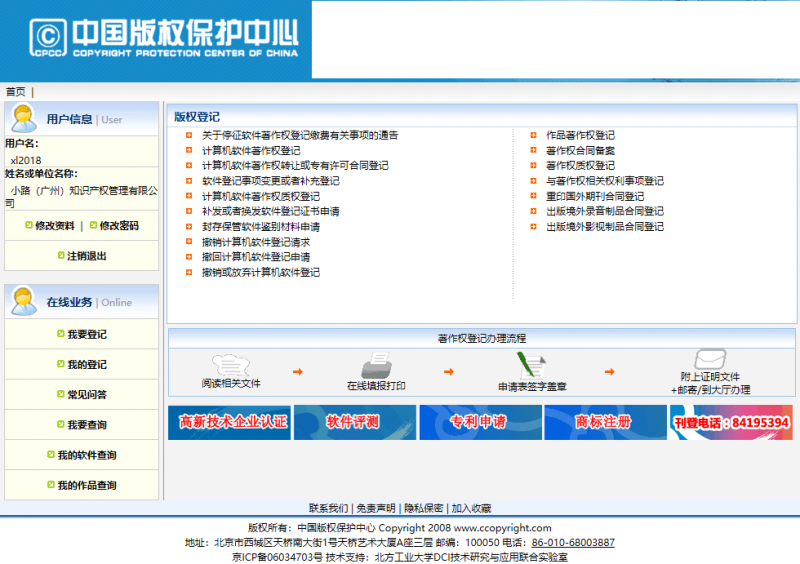
Task: Open 联系我们 footer link
Action: (328, 508)
